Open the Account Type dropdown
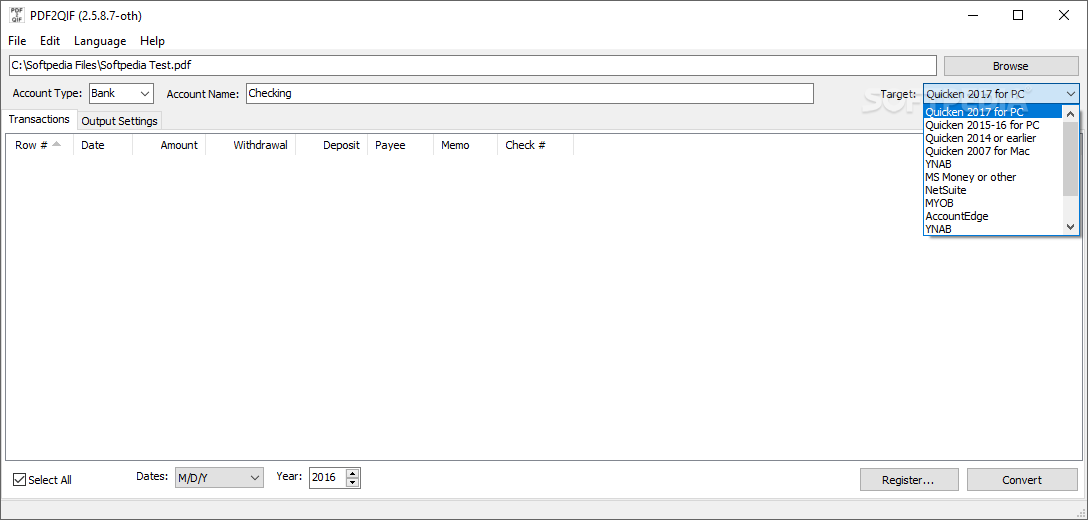 (x=121, y=93)
